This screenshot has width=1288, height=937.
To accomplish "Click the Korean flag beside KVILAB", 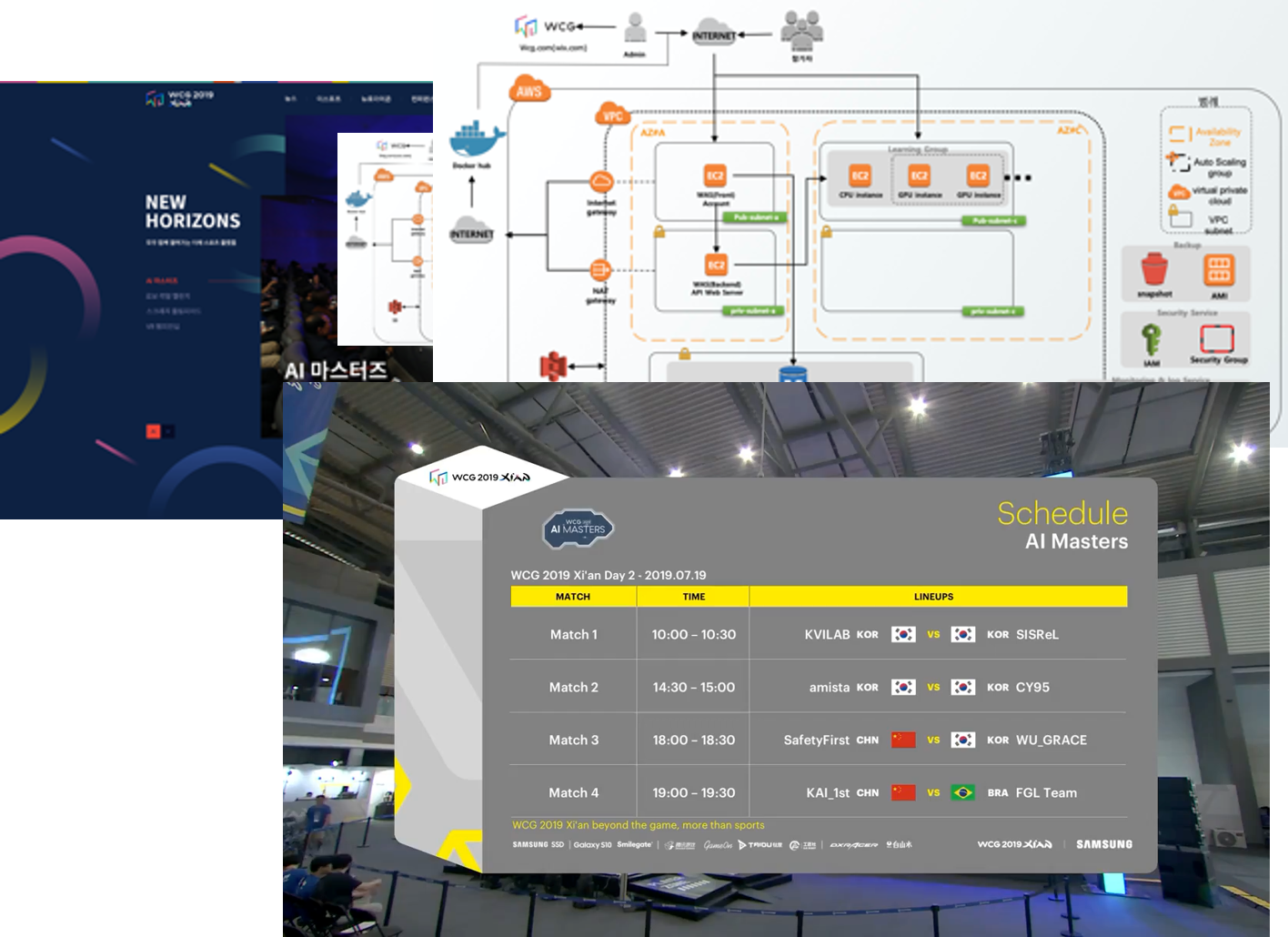I will 903,634.
